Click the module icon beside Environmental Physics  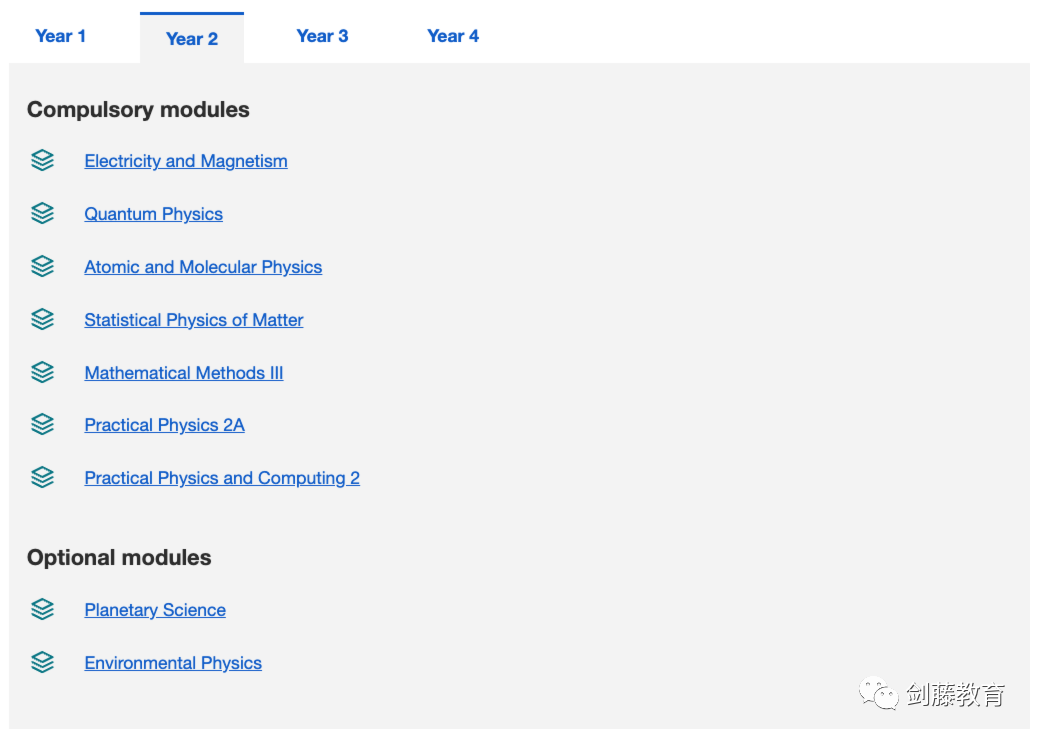click(42, 663)
